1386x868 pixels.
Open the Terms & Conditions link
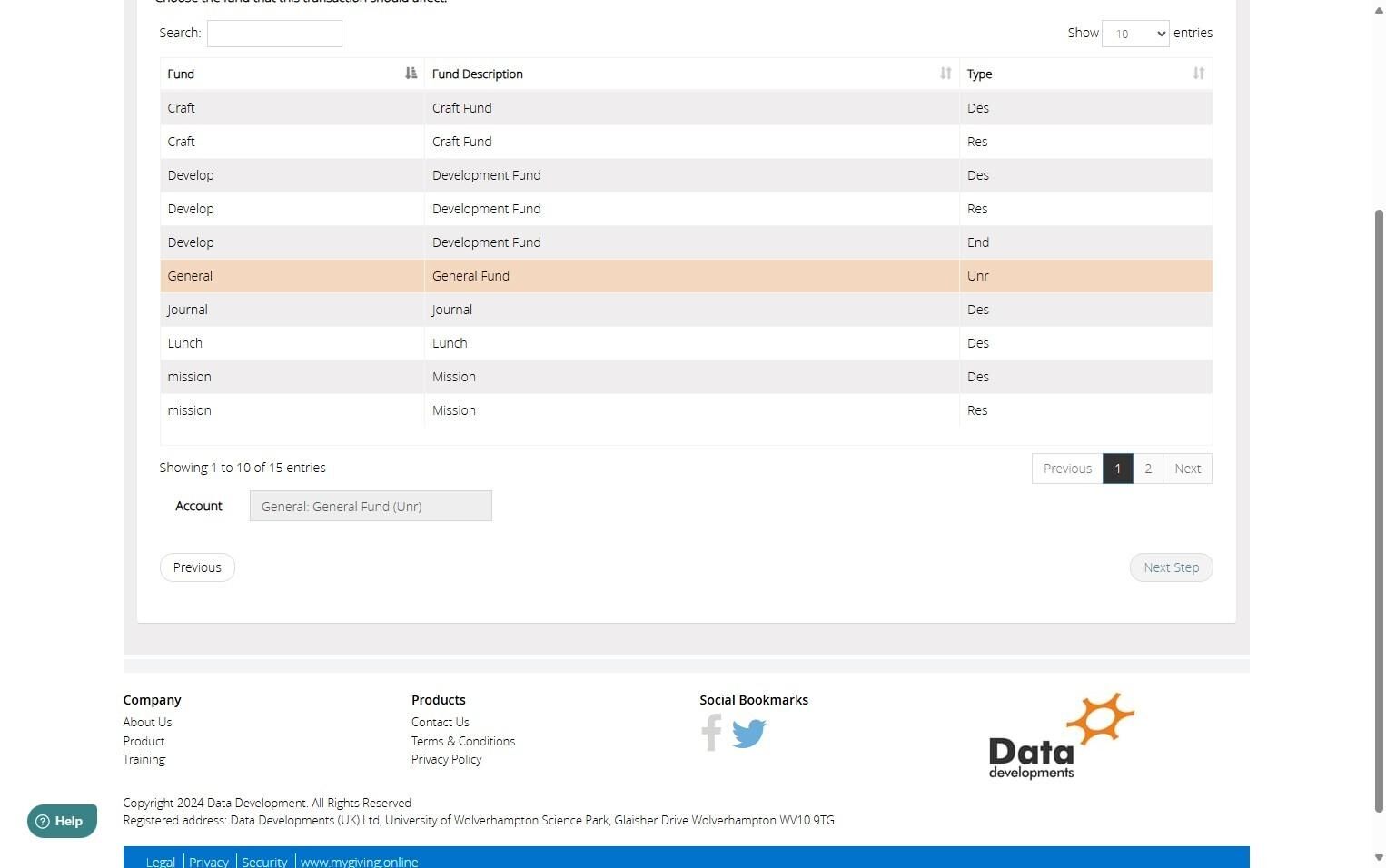(463, 741)
